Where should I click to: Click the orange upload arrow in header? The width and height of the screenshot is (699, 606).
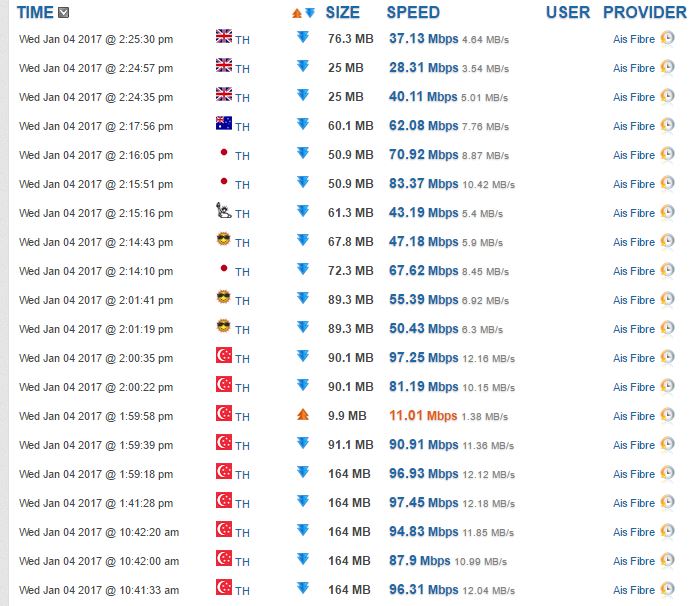coord(296,13)
